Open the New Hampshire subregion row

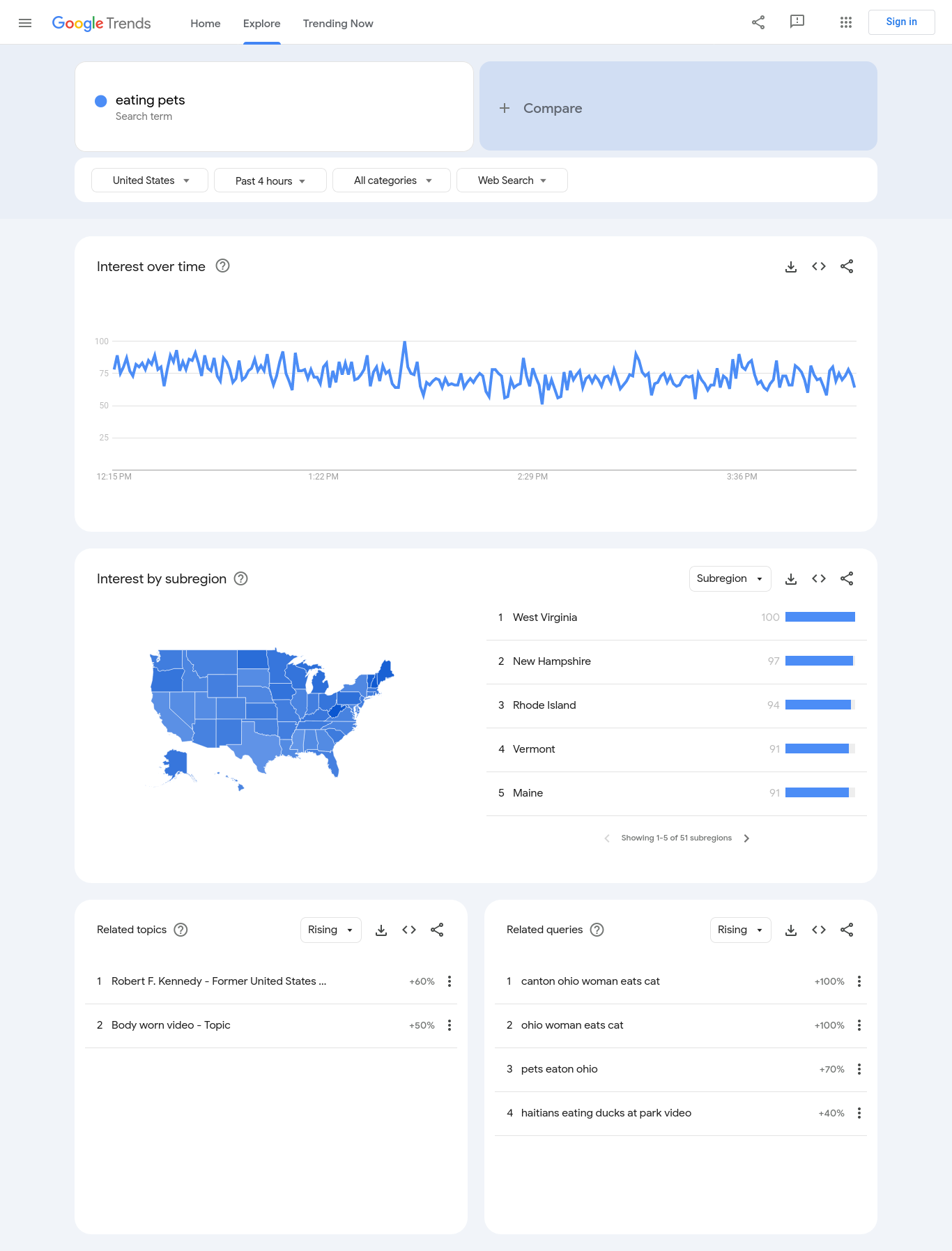click(x=677, y=661)
